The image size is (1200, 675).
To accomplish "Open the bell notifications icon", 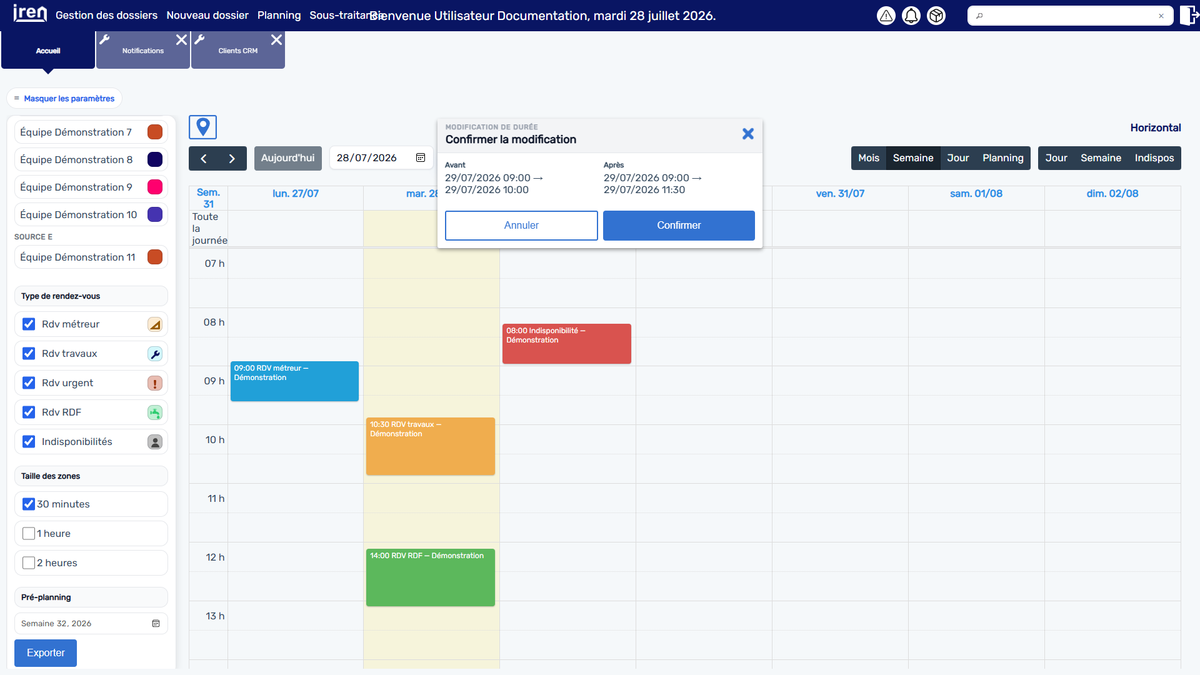I will (911, 16).
